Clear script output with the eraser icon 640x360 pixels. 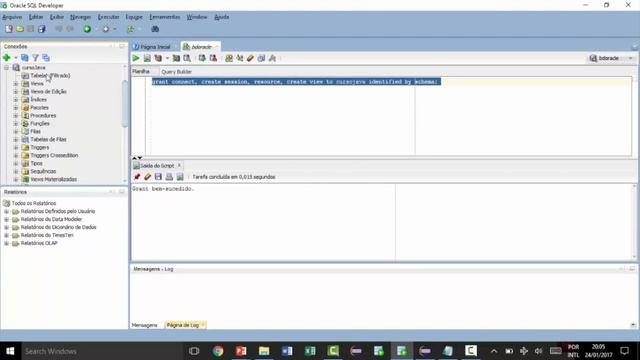click(x=147, y=177)
